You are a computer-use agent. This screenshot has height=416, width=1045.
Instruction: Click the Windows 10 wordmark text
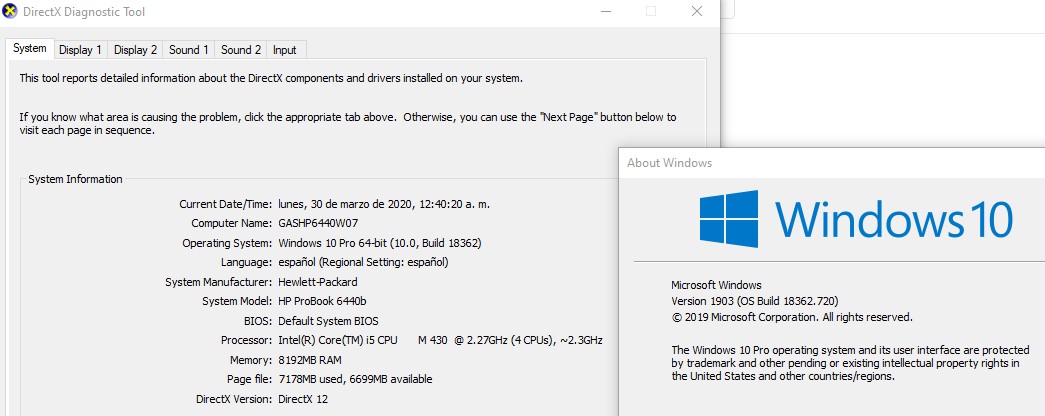click(x=894, y=219)
